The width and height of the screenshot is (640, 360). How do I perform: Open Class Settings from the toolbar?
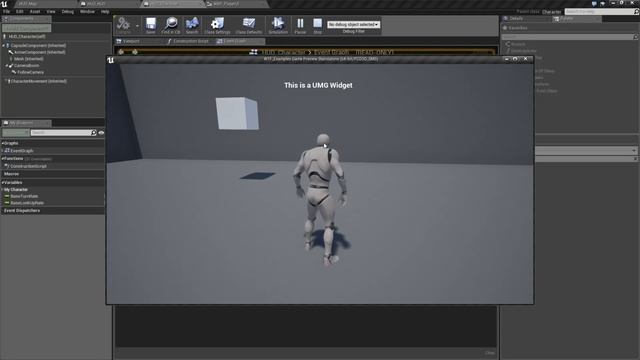pos(217,25)
